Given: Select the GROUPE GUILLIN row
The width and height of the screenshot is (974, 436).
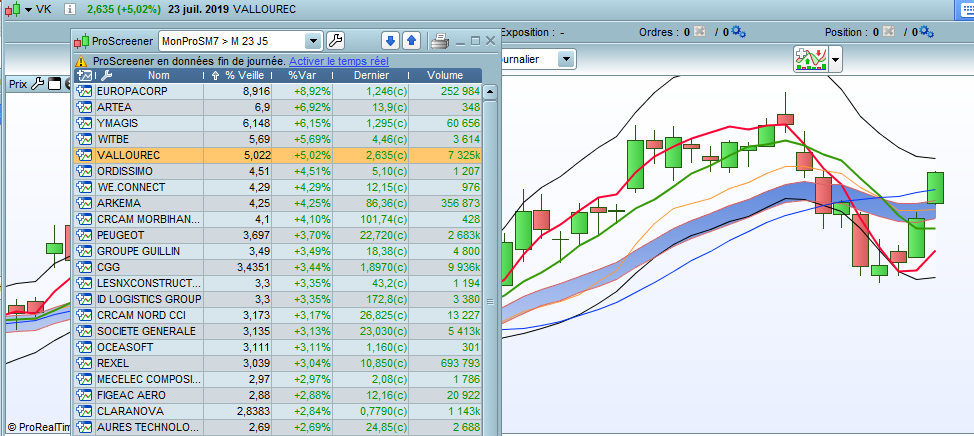Looking at the screenshot, I should click(278, 251).
